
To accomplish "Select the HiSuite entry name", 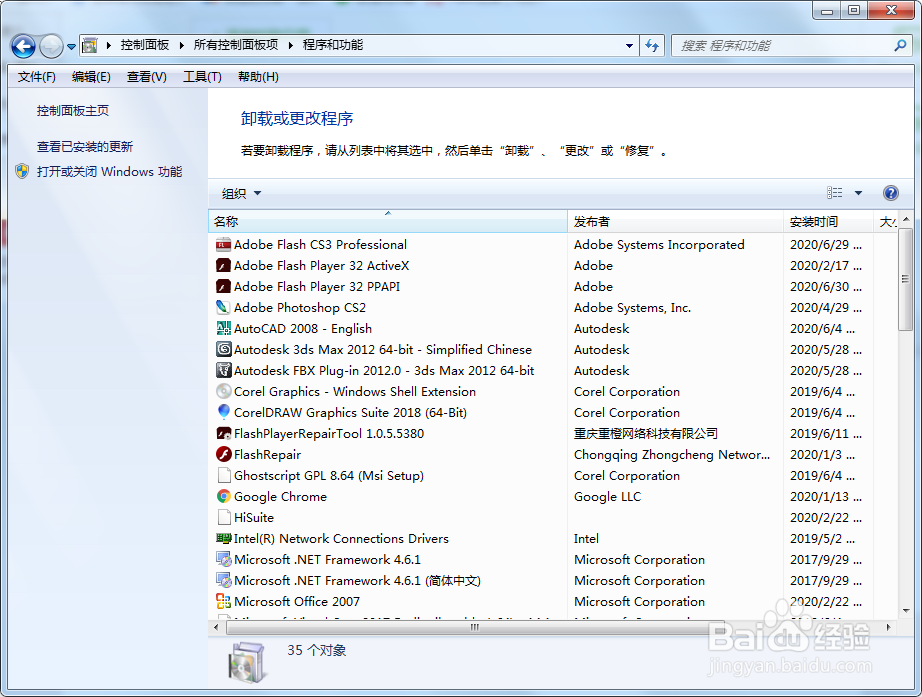I will point(254,518).
